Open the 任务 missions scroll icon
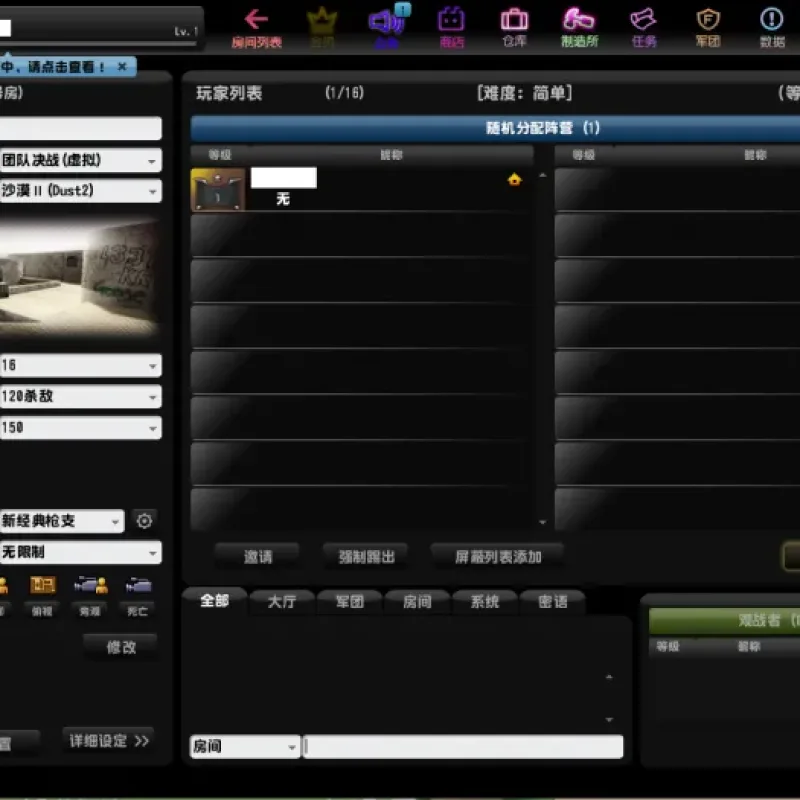The width and height of the screenshot is (800, 800). [x=643, y=20]
